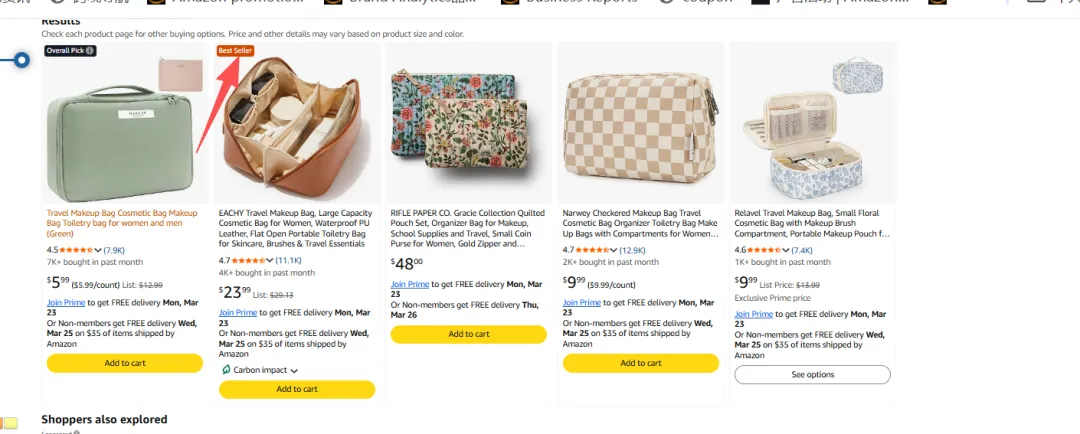The width and height of the screenshot is (1080, 434).
Task: Click the Best Seller badge
Action: click(235, 50)
